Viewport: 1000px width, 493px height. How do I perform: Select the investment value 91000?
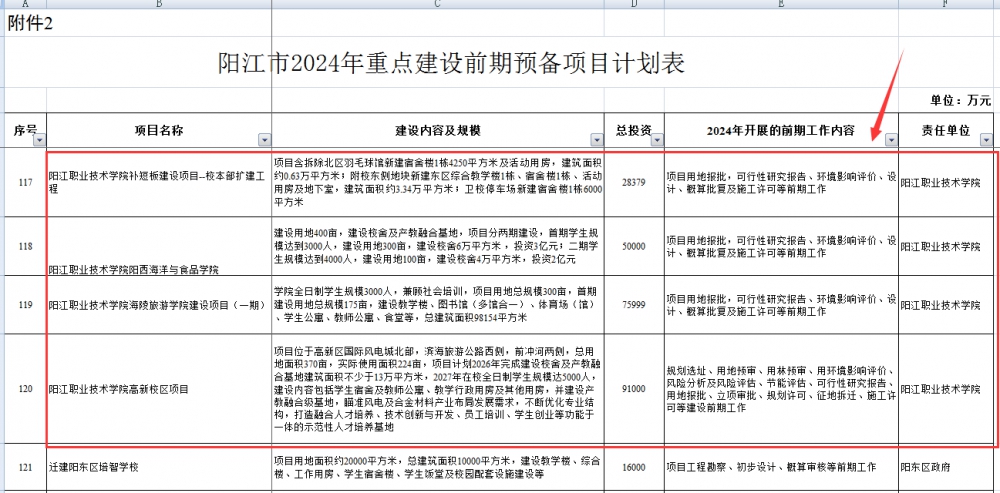[x=635, y=388]
